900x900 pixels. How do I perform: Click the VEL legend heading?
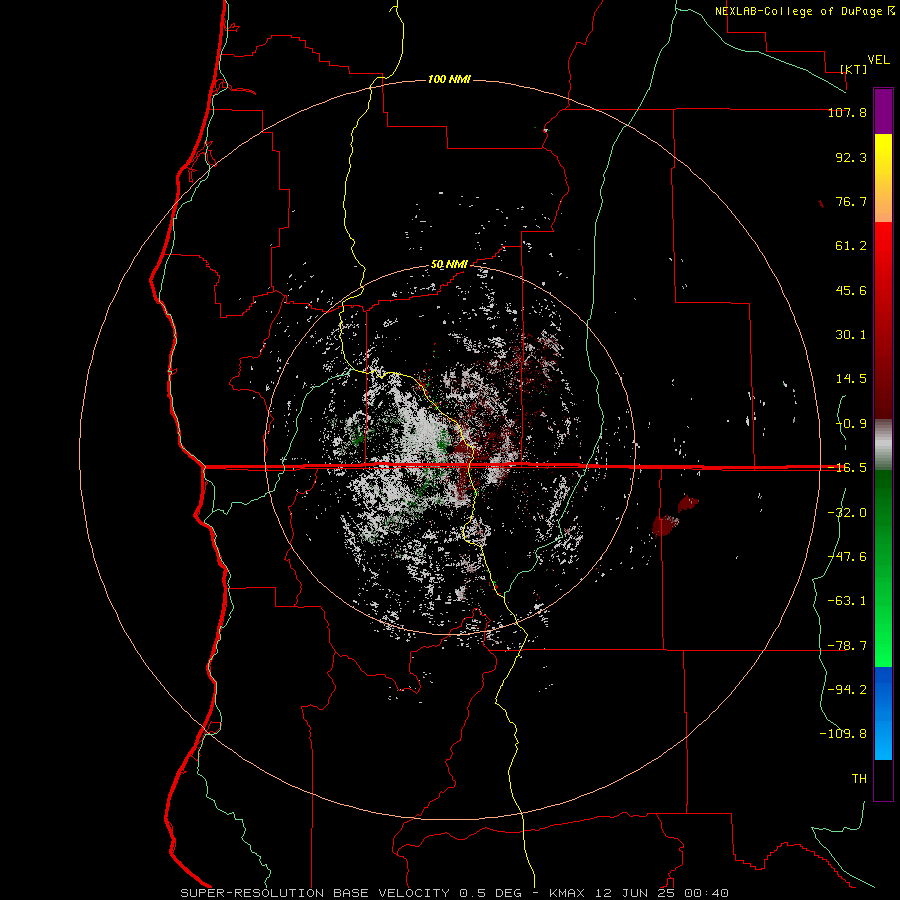pyautogui.click(x=878, y=60)
